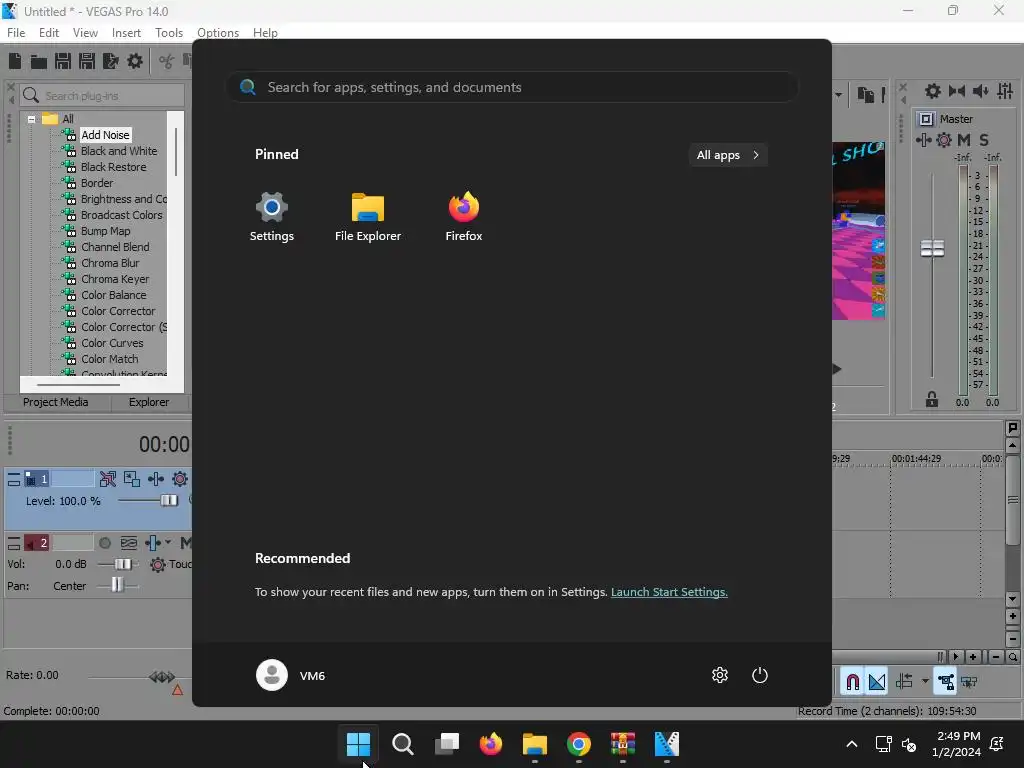This screenshot has width=1024, height=768.
Task: Open pinned File Explorer app
Action: (368, 217)
